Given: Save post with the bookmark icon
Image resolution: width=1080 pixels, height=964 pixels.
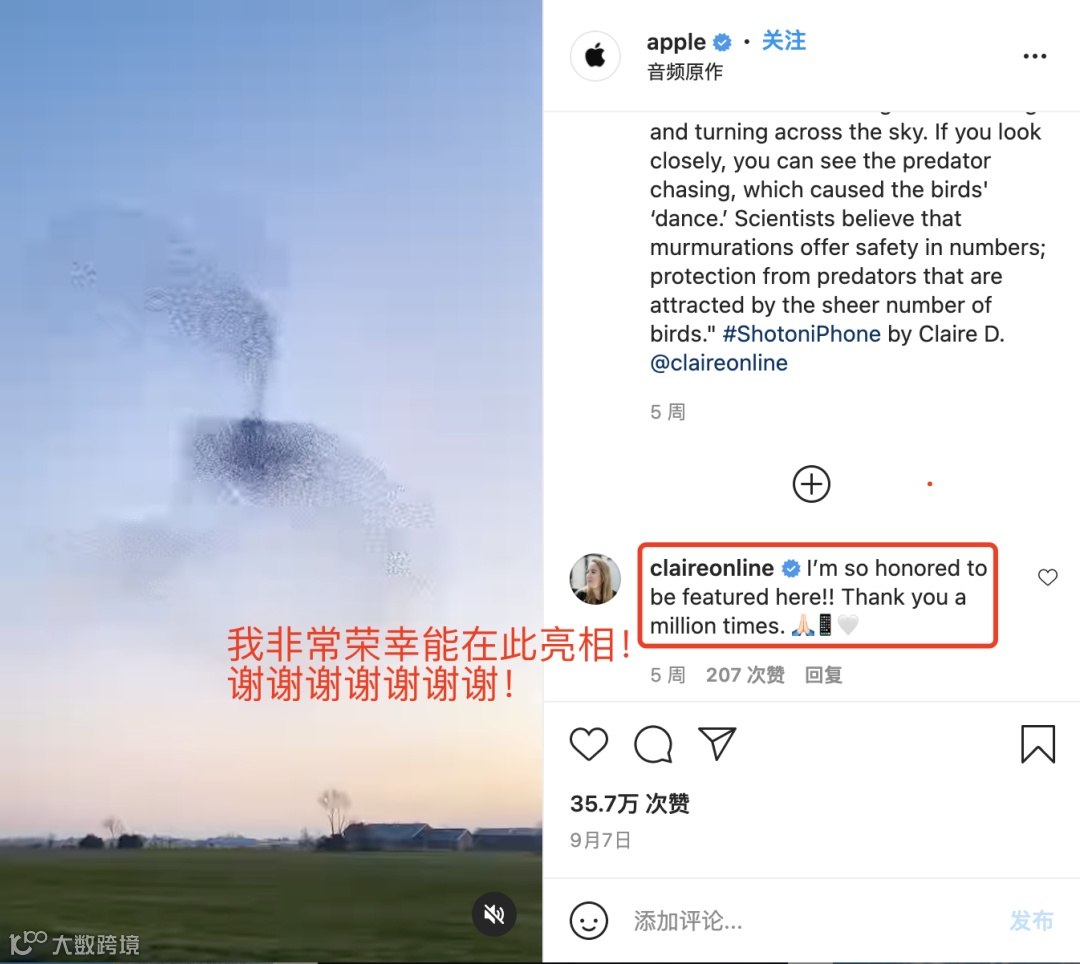Looking at the screenshot, I should (1037, 744).
